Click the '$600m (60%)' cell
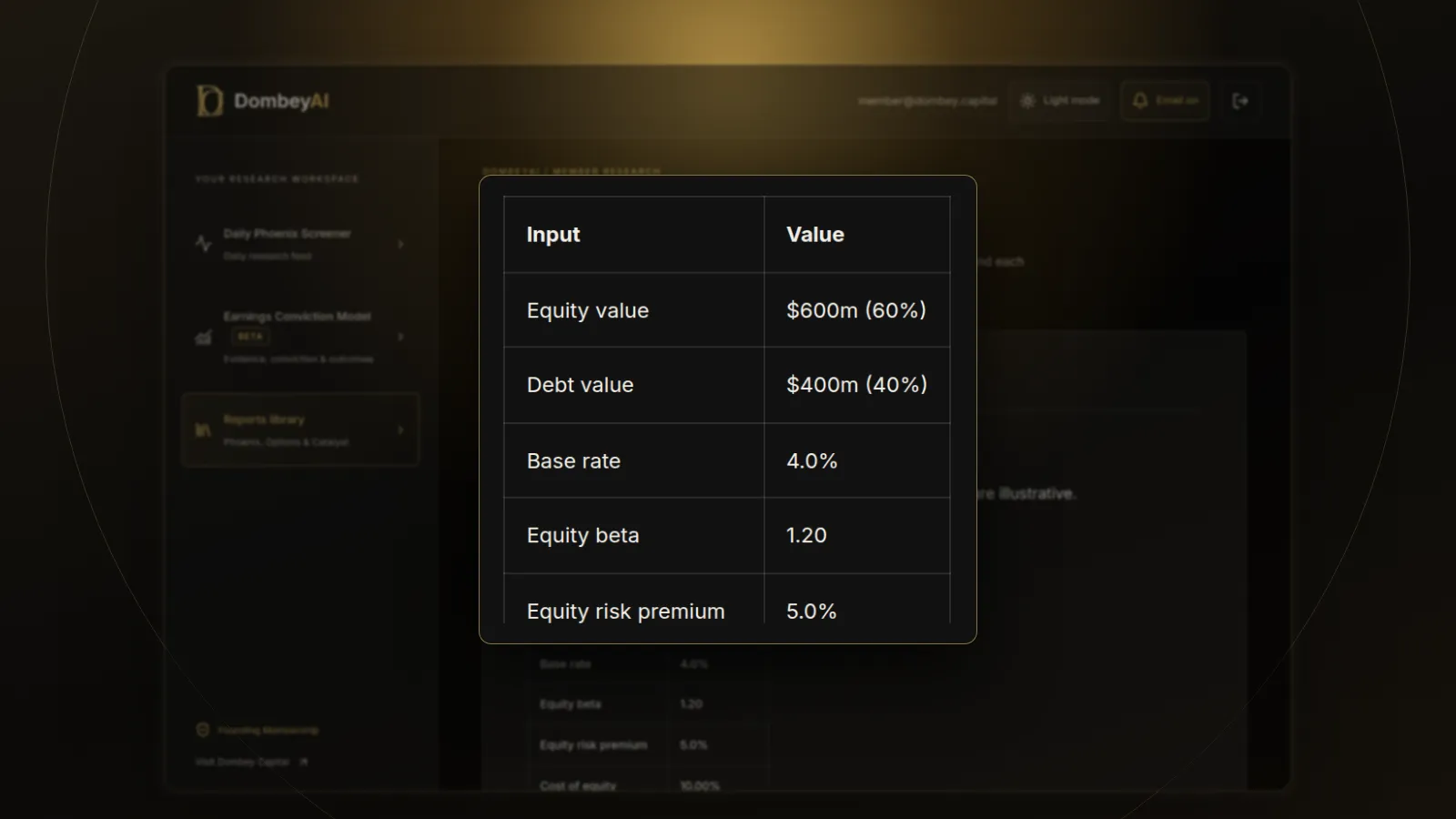 pyautogui.click(x=857, y=310)
